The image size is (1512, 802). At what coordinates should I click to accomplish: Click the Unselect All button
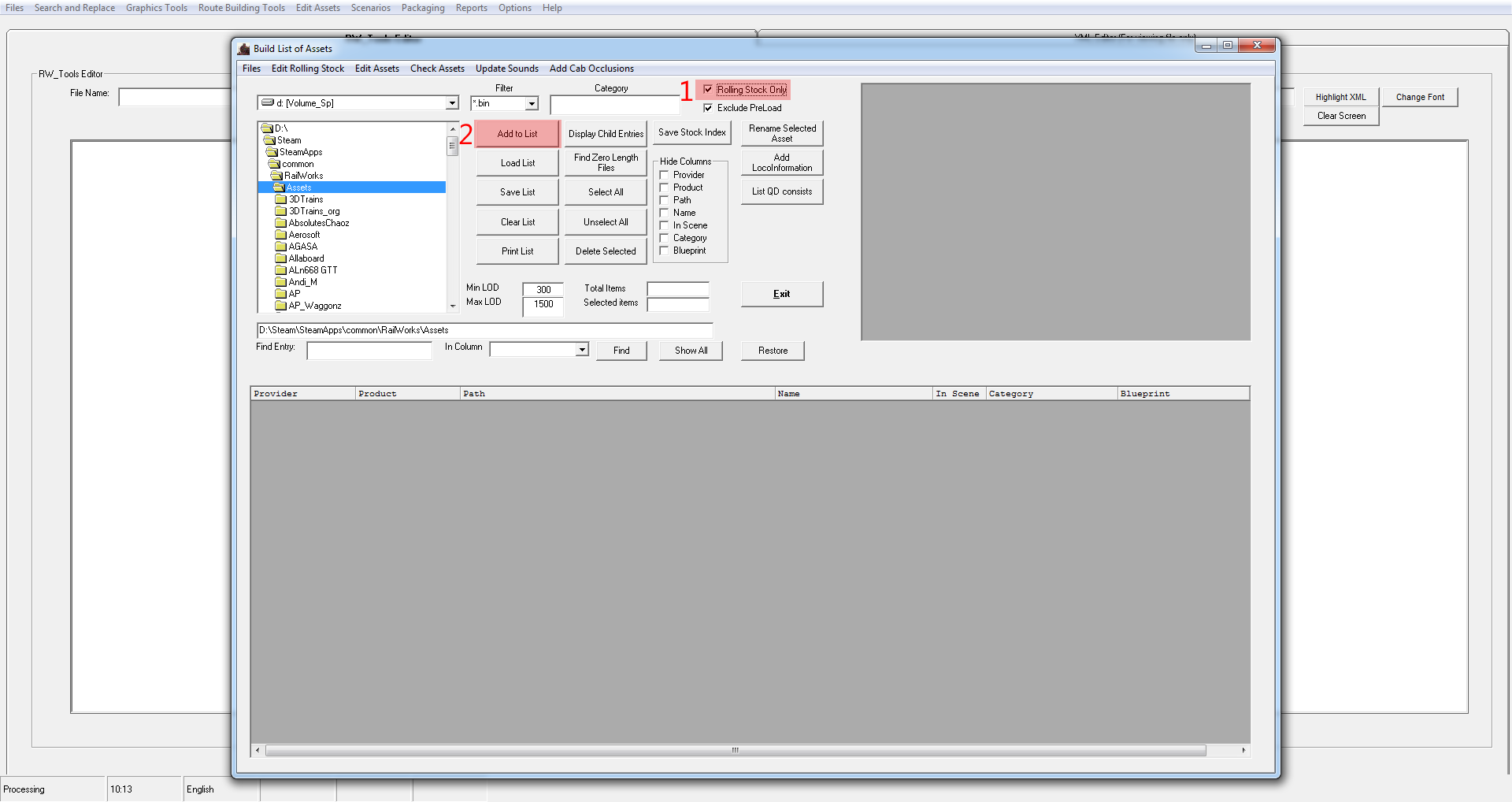[x=606, y=222]
